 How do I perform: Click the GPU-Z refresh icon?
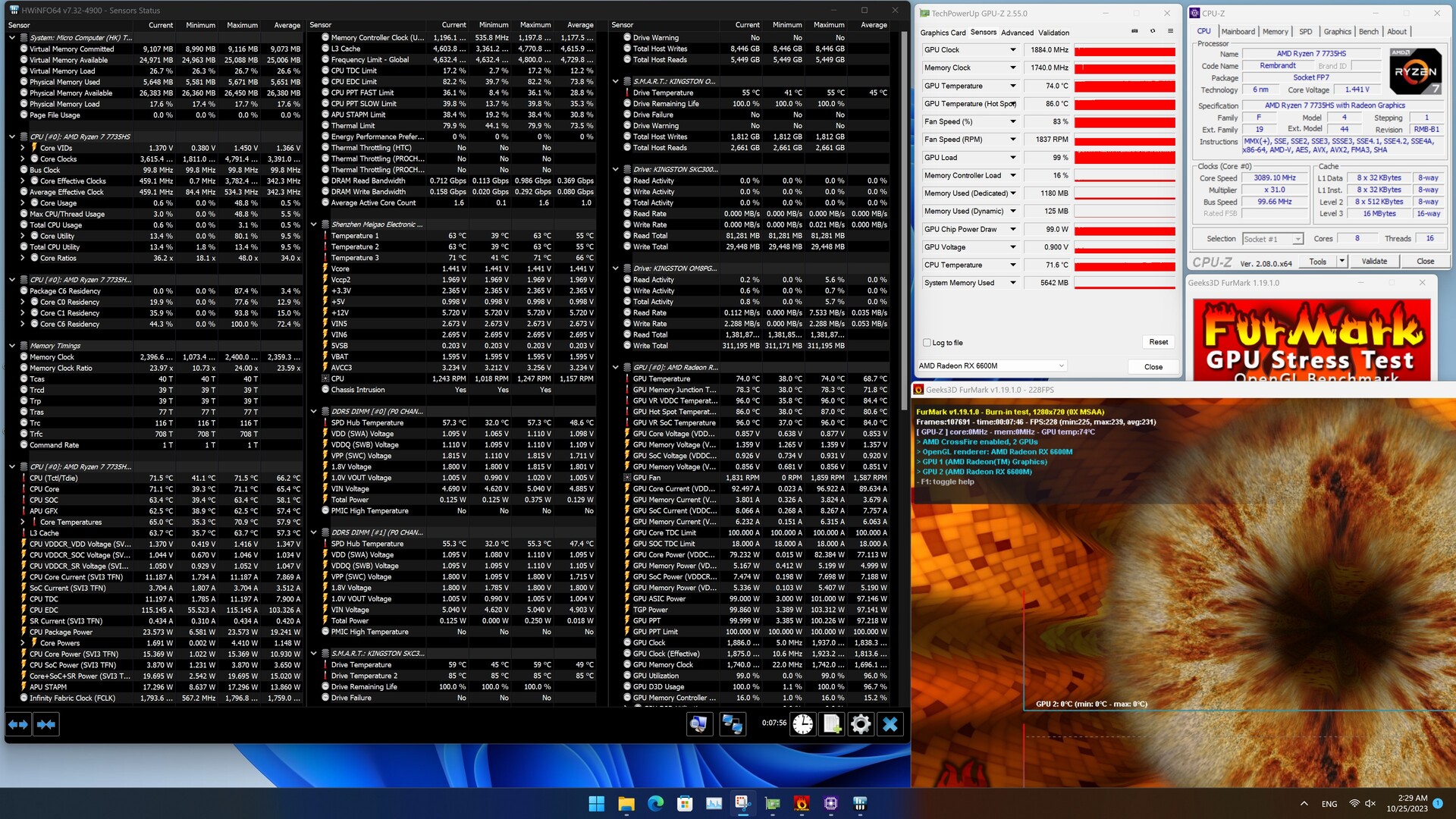(x=1153, y=32)
